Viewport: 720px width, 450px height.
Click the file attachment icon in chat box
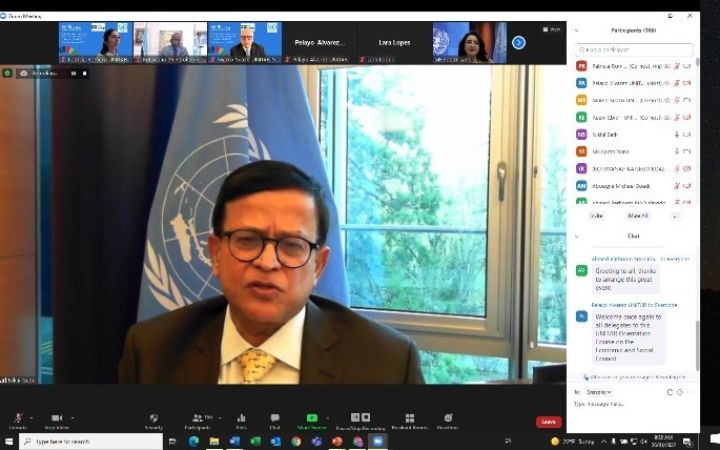pos(669,392)
